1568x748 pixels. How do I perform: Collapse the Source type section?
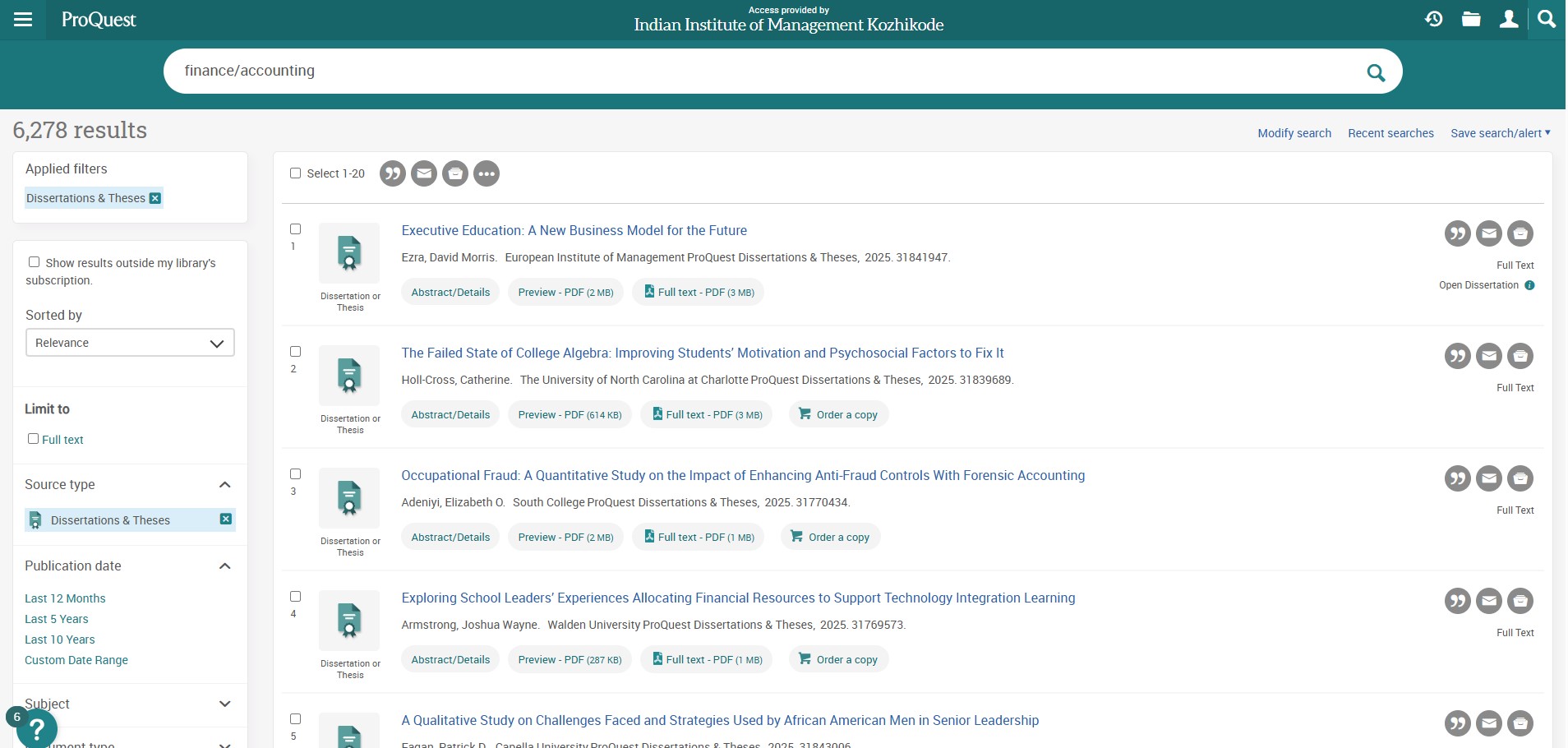224,485
